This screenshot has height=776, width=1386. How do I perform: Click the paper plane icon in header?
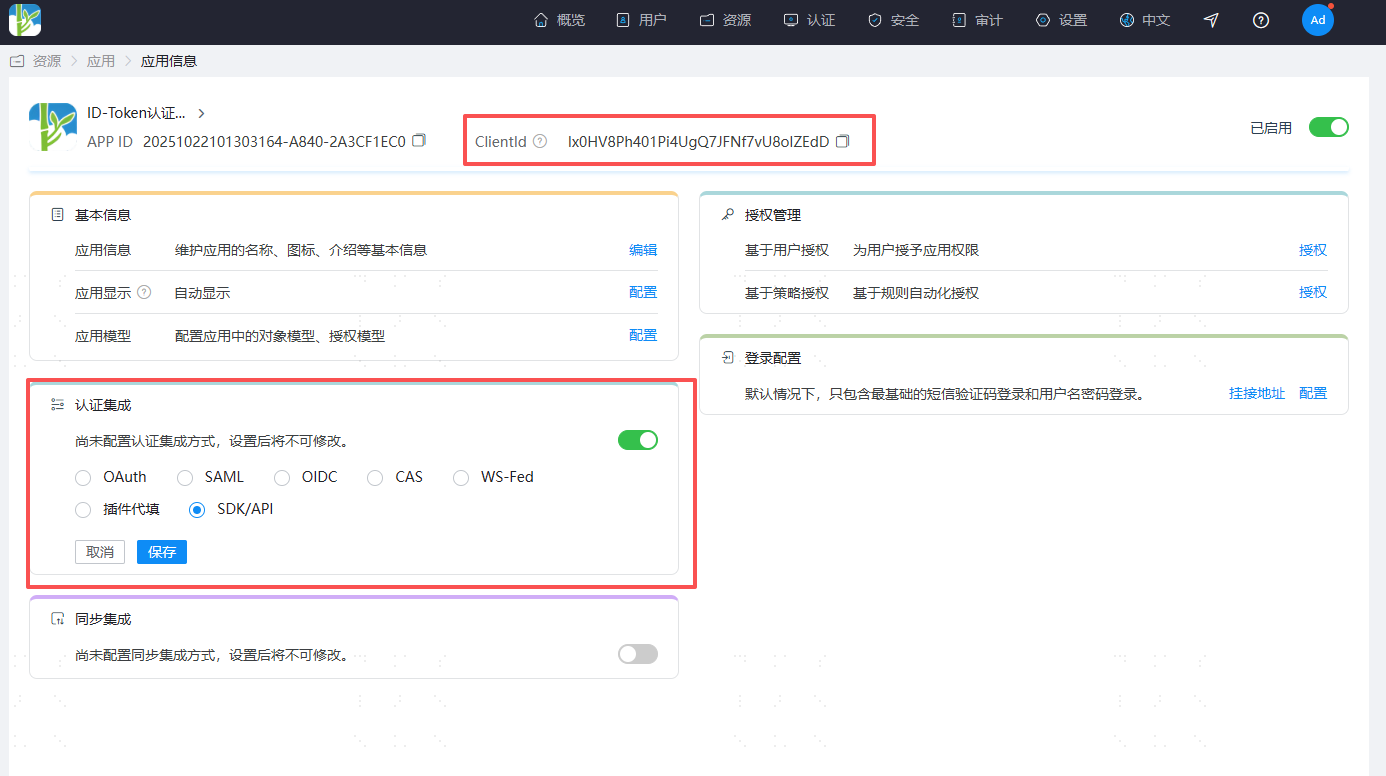(1211, 20)
